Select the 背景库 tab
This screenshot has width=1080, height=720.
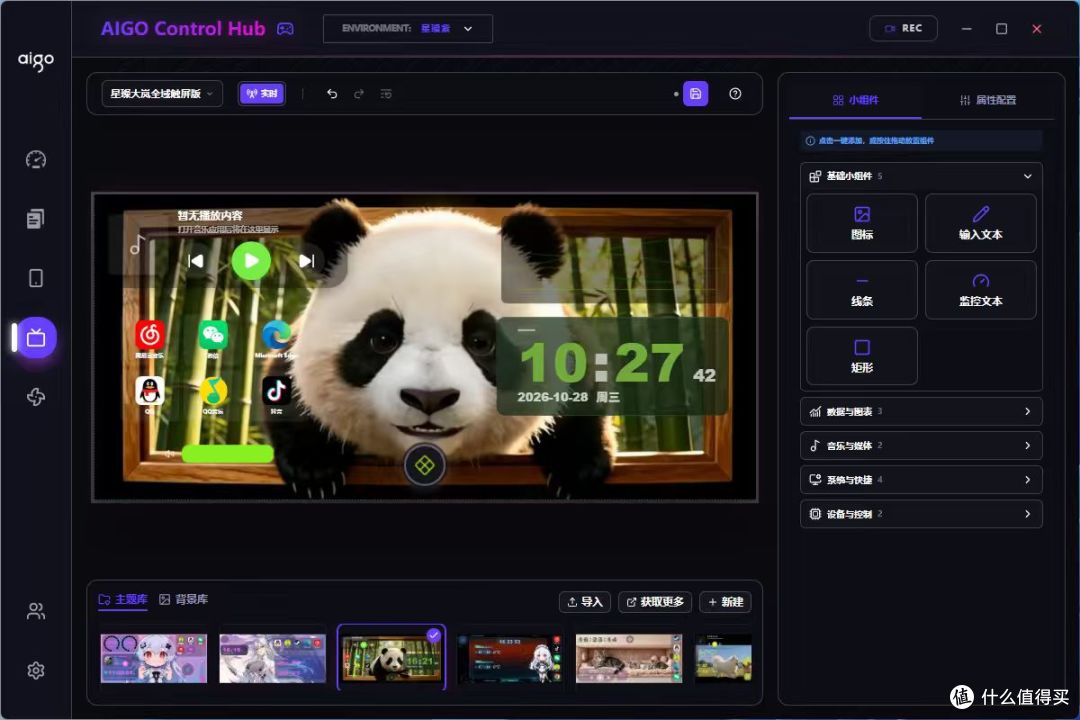pyautogui.click(x=183, y=599)
